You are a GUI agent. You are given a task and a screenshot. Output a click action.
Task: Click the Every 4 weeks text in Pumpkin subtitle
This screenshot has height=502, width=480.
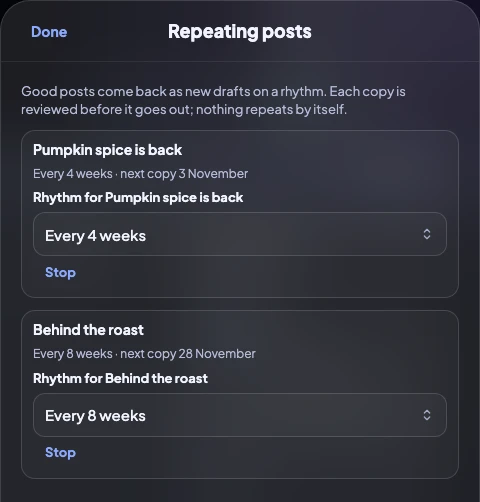pos(73,174)
